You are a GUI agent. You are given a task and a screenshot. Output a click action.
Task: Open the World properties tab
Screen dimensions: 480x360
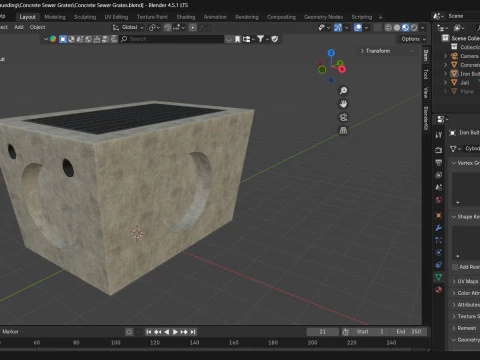pyautogui.click(x=439, y=199)
